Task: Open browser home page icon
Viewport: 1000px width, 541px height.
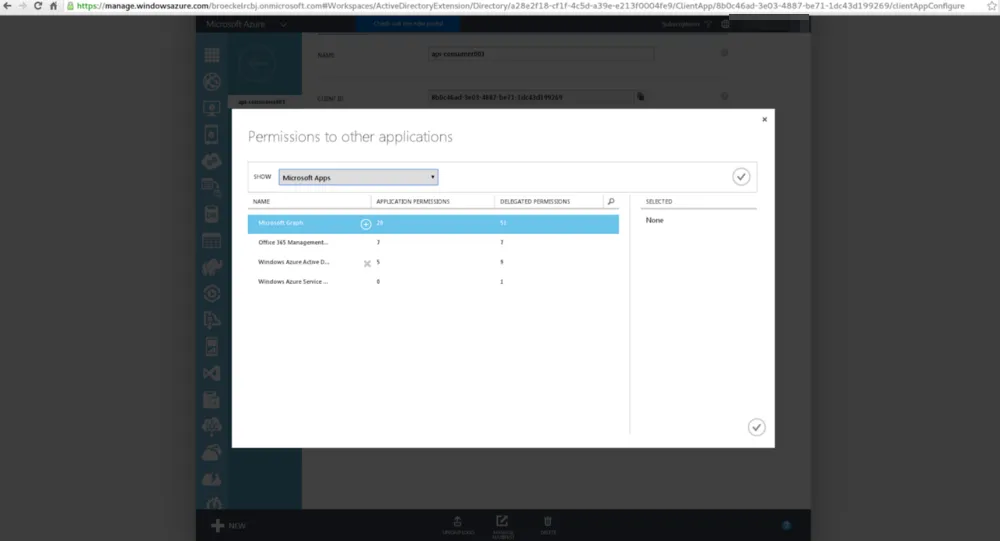Action: point(54,6)
